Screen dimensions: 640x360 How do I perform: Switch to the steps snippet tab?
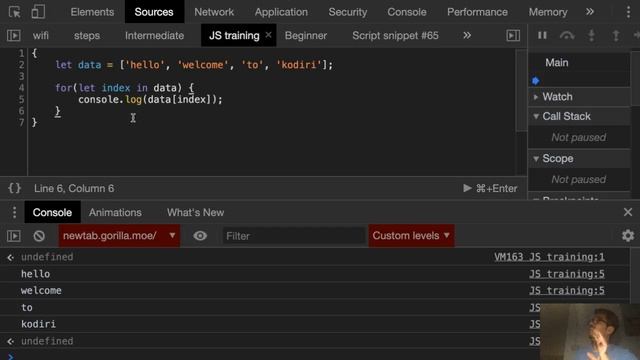tap(87, 36)
